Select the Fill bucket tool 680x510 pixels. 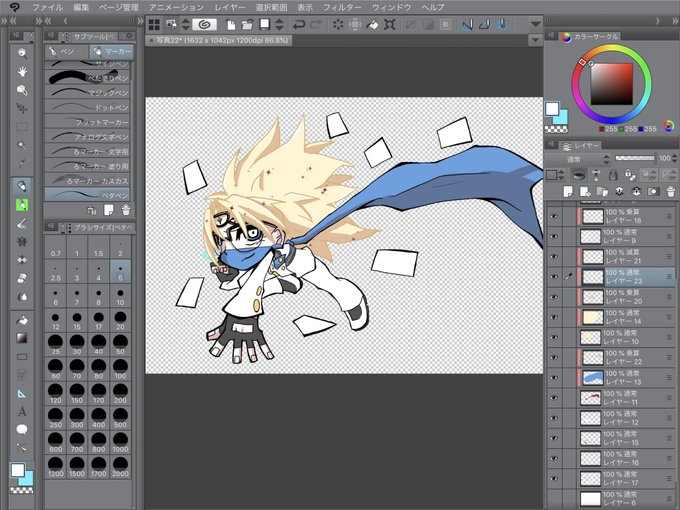pyautogui.click(x=22, y=320)
